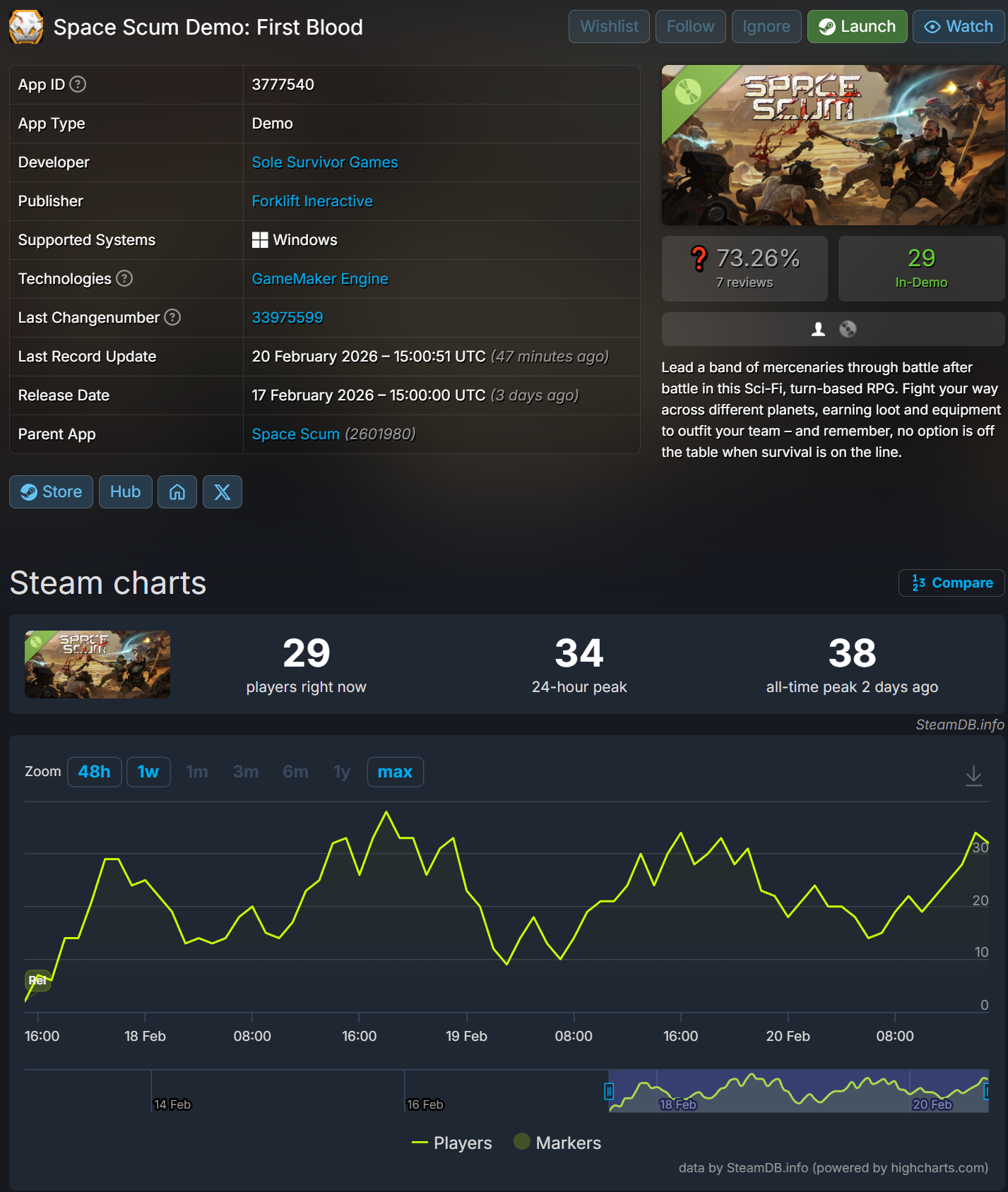Click the Space Scum app logo icon
1008x1192 pixels.
coord(26,27)
